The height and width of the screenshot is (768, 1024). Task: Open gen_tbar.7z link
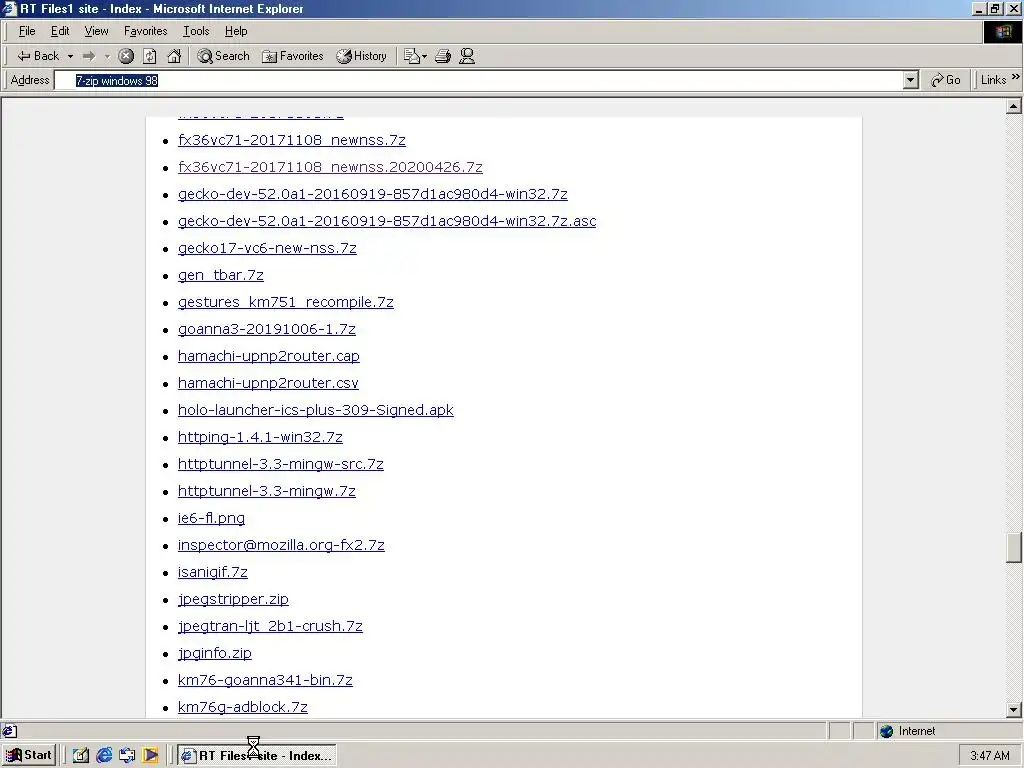pyautogui.click(x=221, y=275)
